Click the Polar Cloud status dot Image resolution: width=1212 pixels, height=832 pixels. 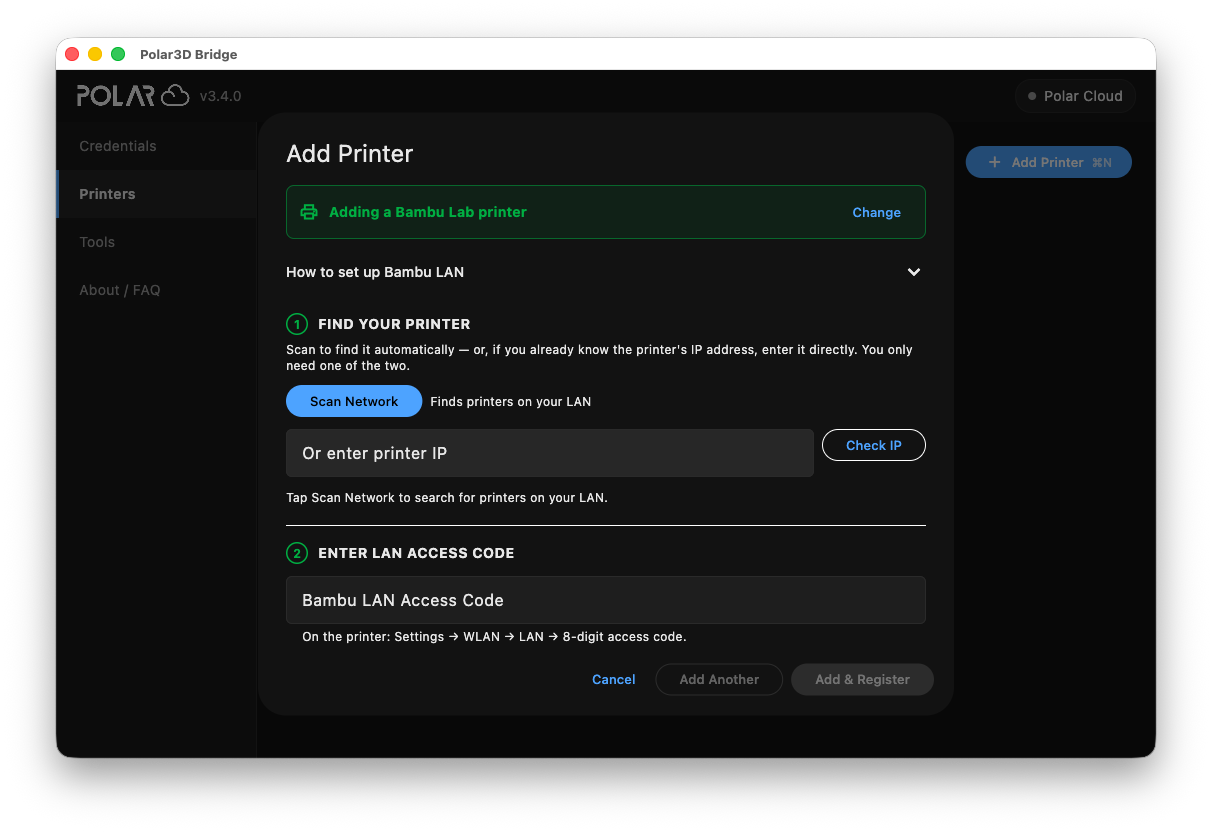[1032, 96]
